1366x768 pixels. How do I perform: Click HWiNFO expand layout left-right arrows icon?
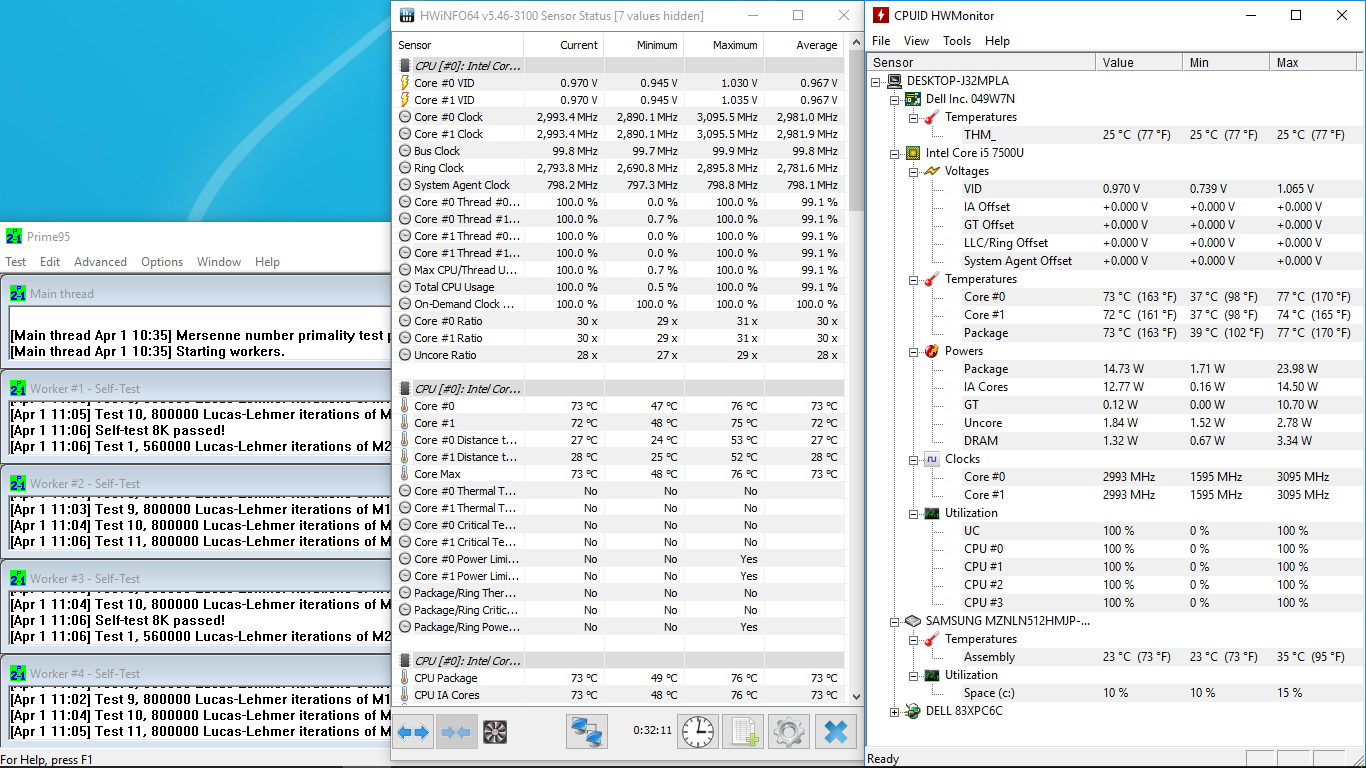tap(413, 732)
